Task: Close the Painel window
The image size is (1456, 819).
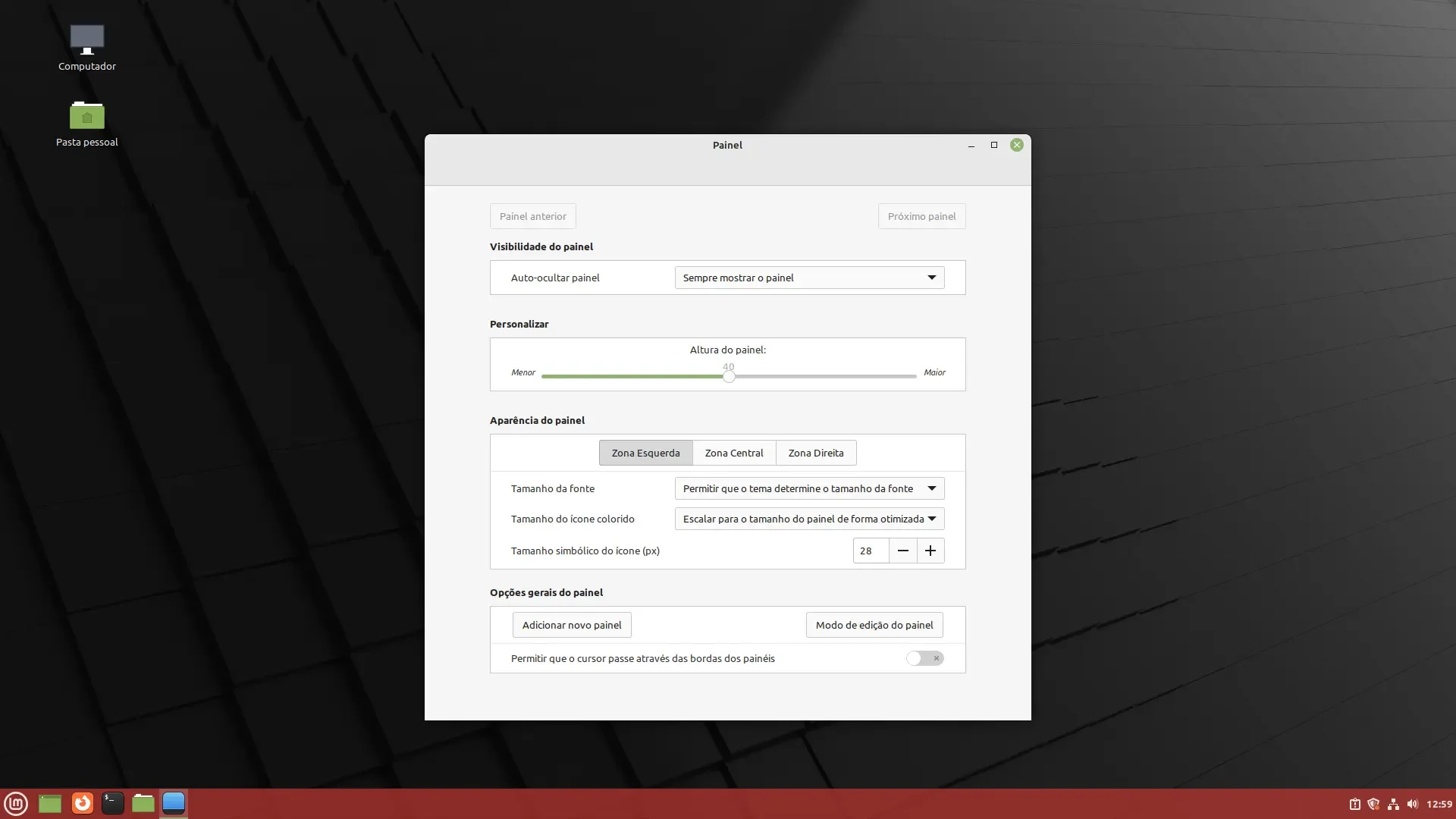Action: pyautogui.click(x=1017, y=145)
